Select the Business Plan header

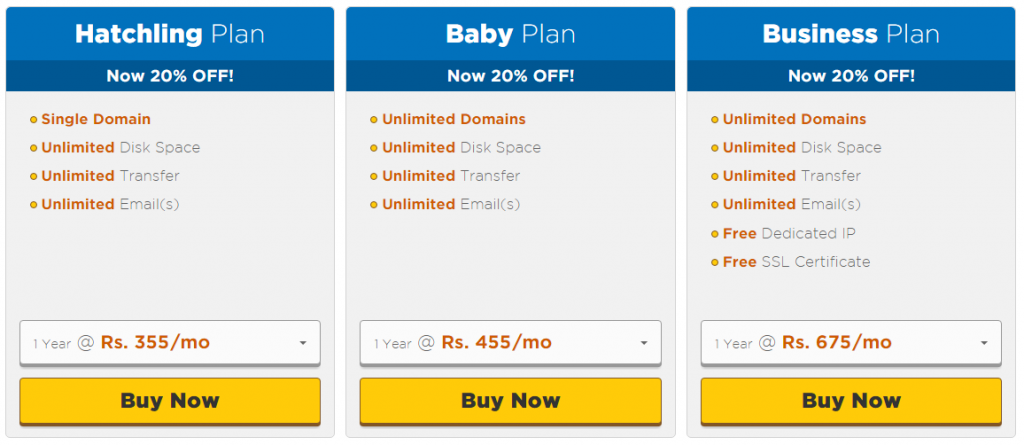[x=851, y=34]
